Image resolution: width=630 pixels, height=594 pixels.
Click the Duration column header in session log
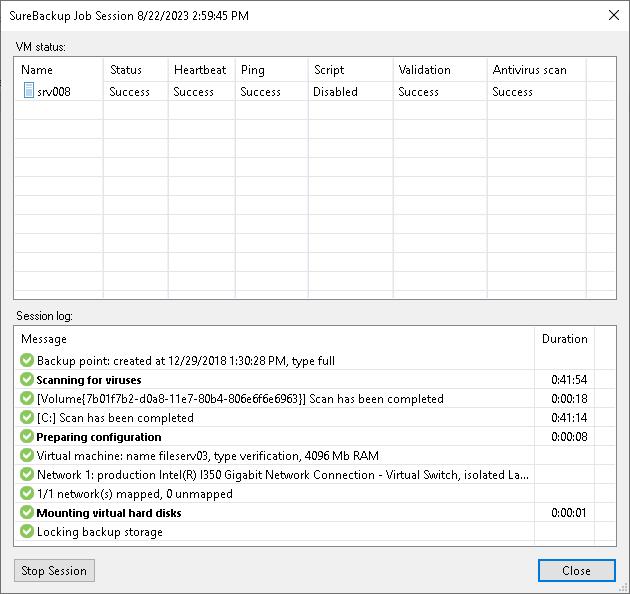565,339
